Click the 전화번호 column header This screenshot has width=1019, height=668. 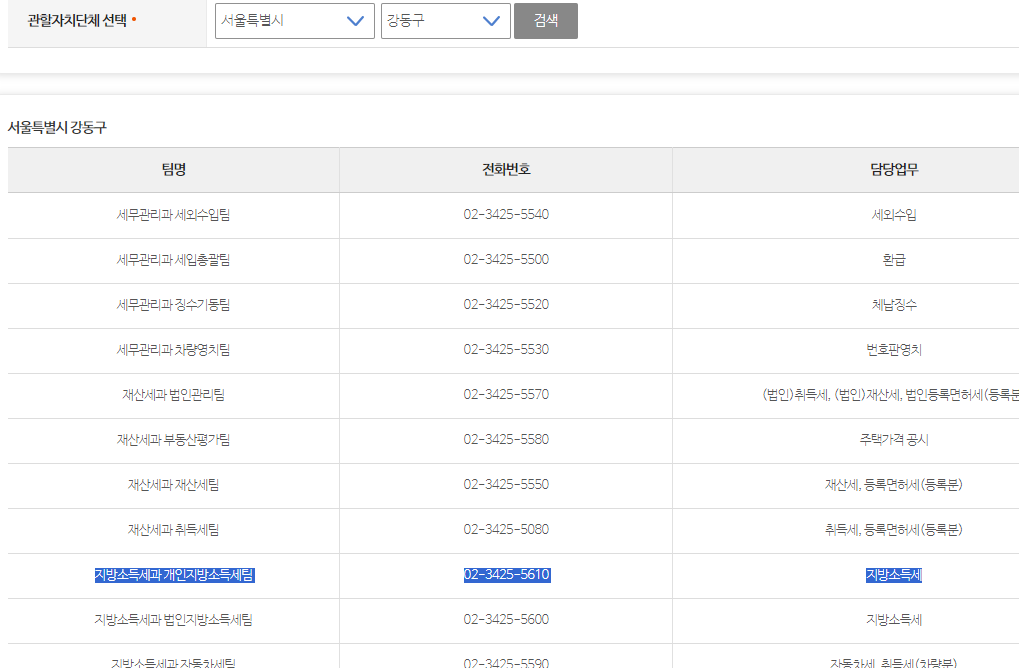[x=504, y=170]
